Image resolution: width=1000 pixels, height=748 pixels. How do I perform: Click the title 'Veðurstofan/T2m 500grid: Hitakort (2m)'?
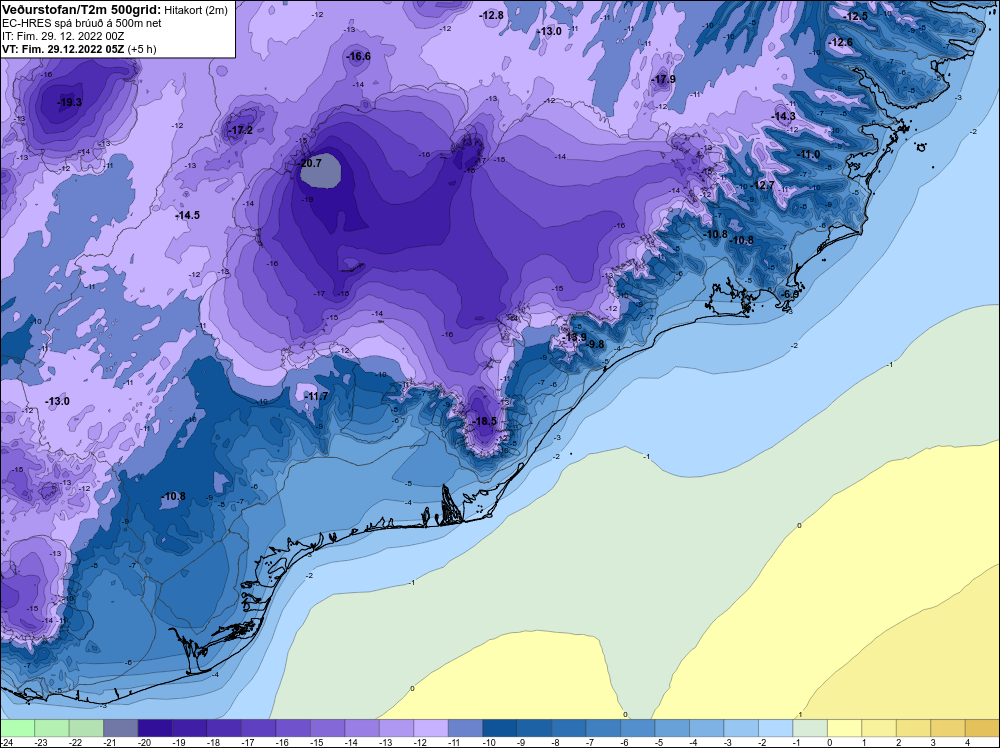pyautogui.click(x=115, y=10)
